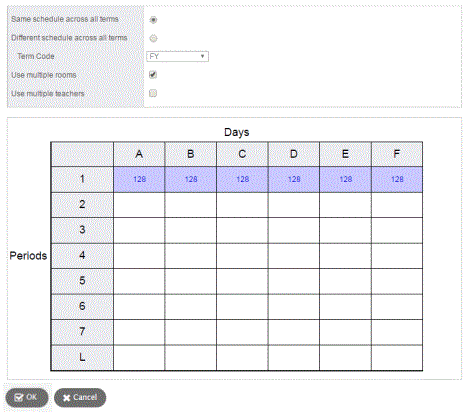Click the 128 cell under Day D
Viewport: 469px width, 418px height.
pos(294,179)
